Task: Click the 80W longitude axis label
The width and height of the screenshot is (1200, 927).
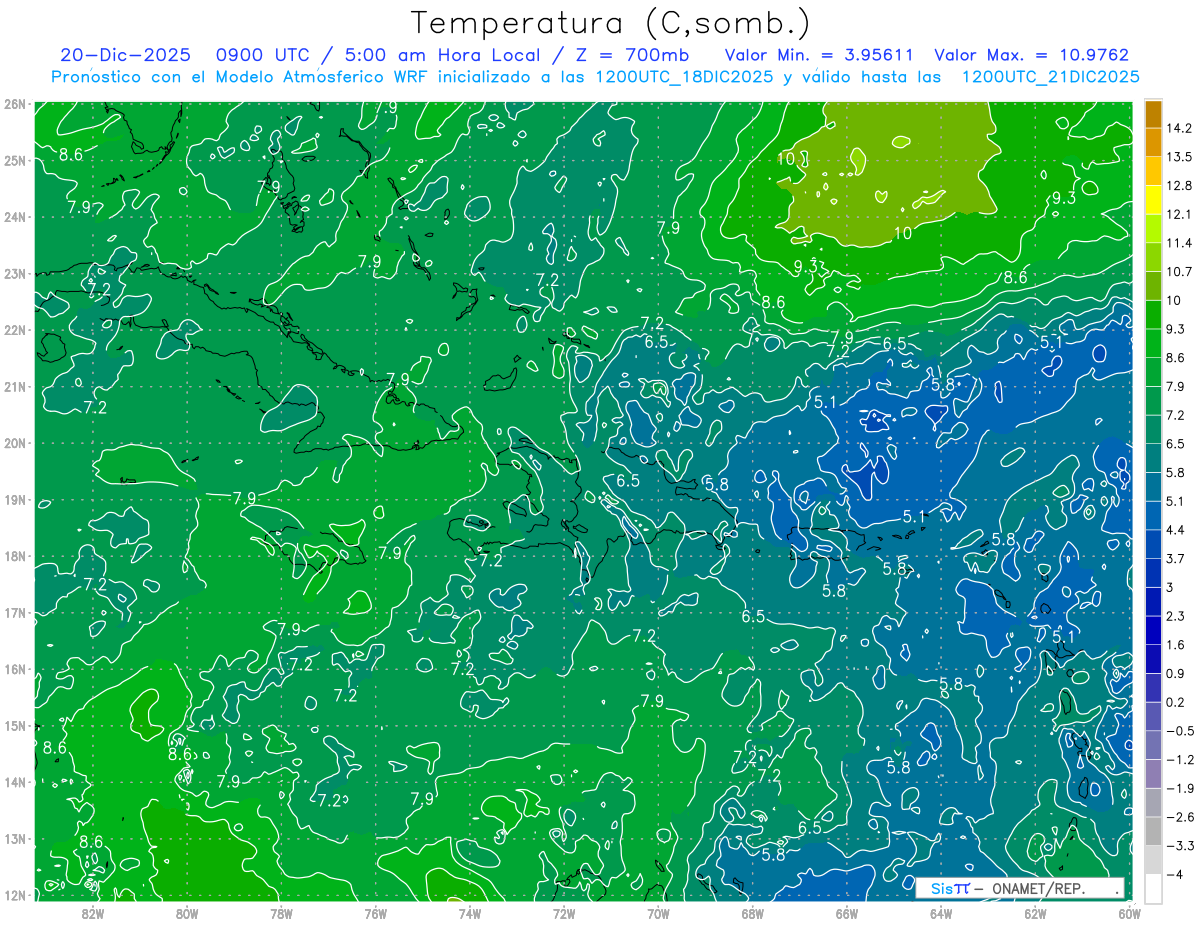Action: (x=187, y=912)
